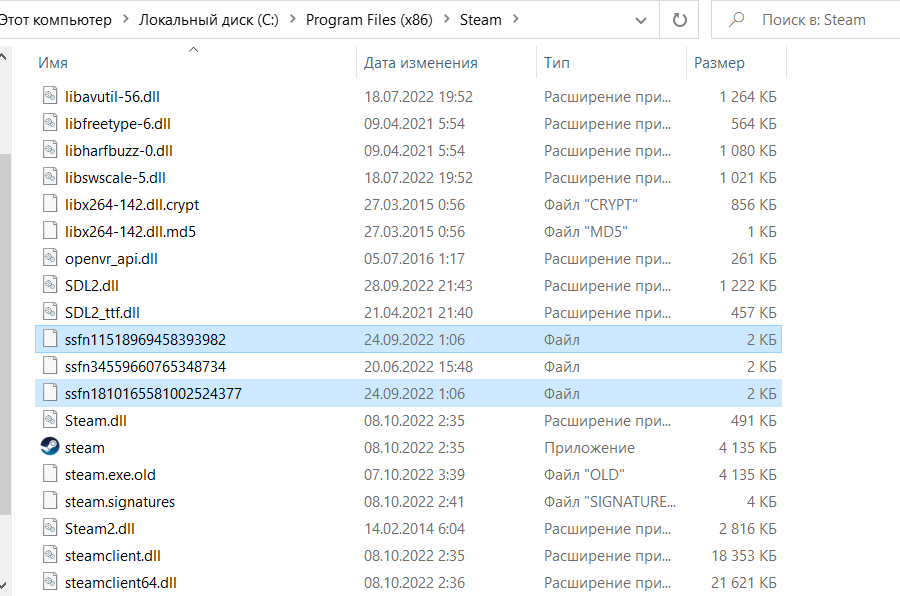This screenshot has height=596, width=900.
Task: Click the libswscale-5.dll file icon
Action: pyautogui.click(x=50, y=176)
